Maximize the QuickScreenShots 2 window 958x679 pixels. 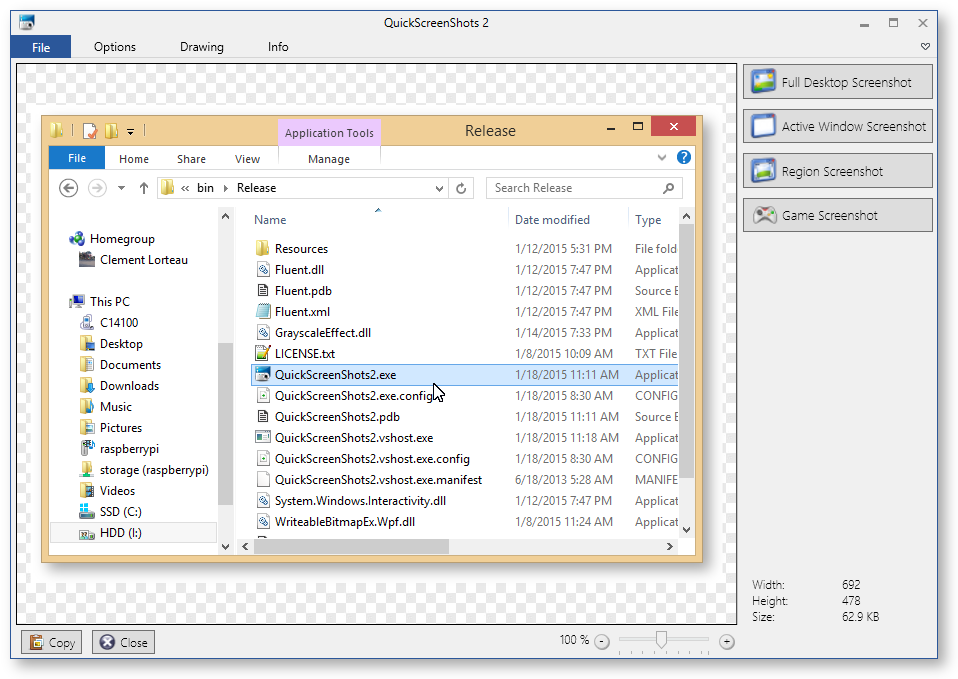coord(893,22)
